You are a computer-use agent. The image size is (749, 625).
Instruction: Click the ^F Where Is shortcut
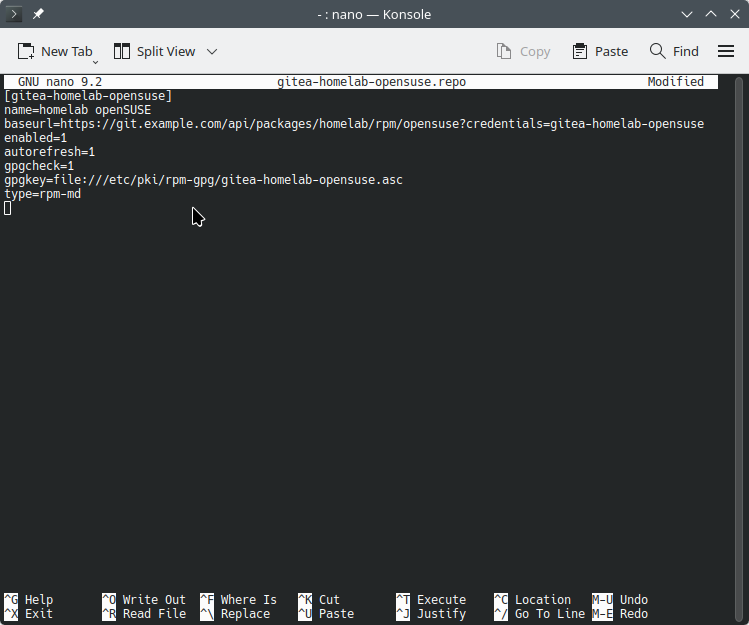pyautogui.click(x=238, y=600)
